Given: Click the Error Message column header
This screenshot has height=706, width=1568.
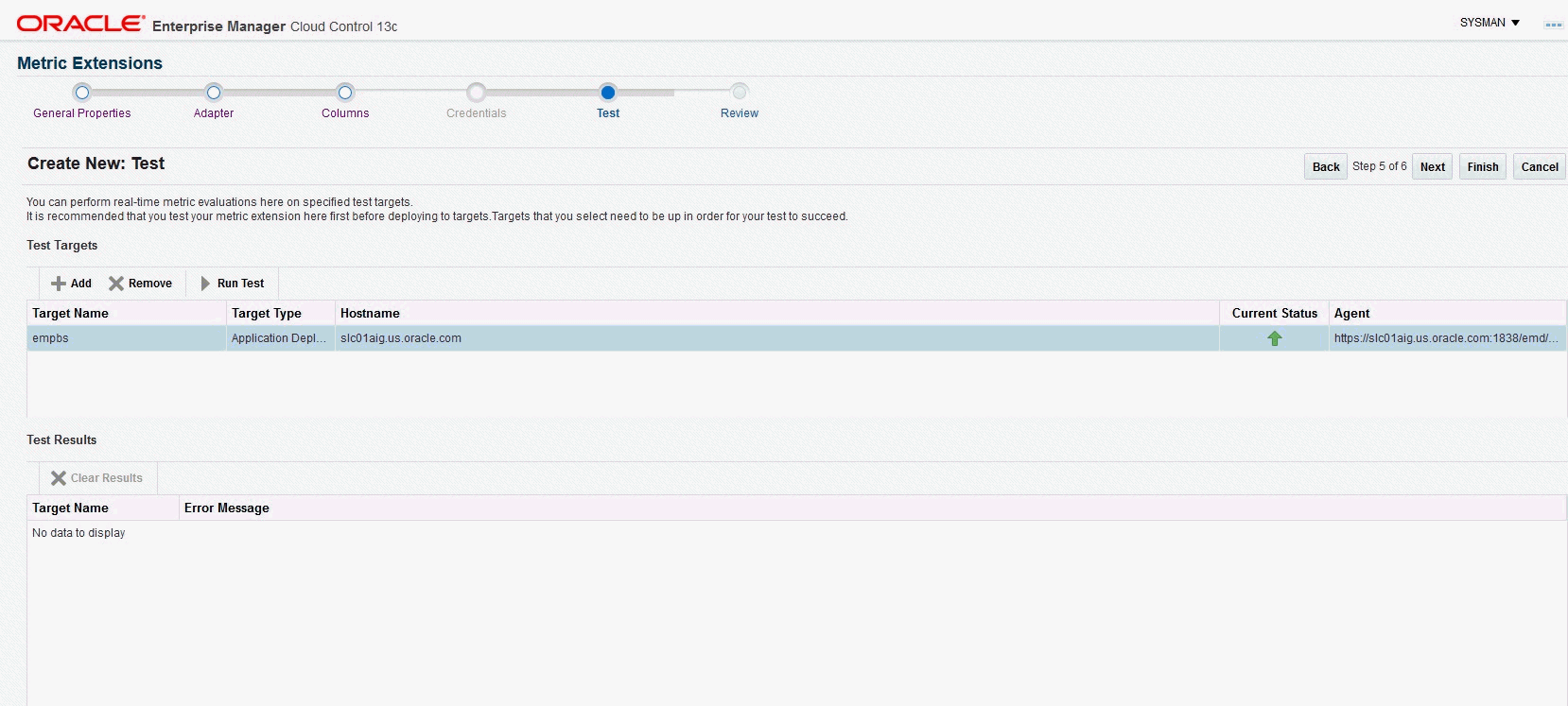Looking at the screenshot, I should [872, 508].
